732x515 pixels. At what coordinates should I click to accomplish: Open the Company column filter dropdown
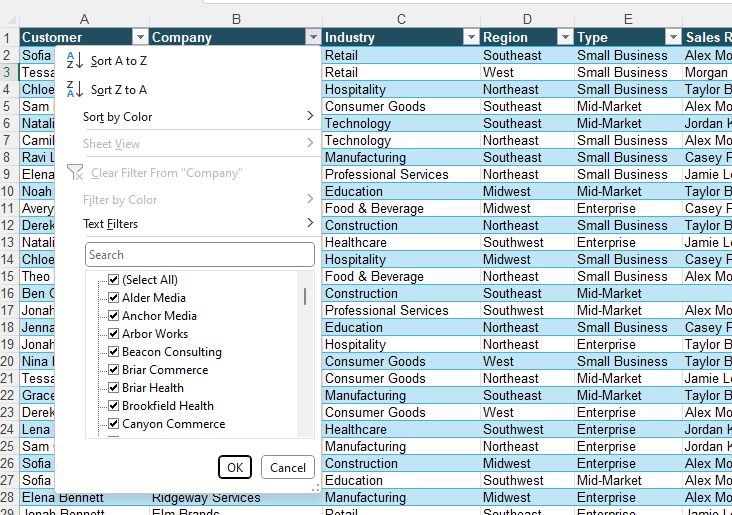coord(313,37)
